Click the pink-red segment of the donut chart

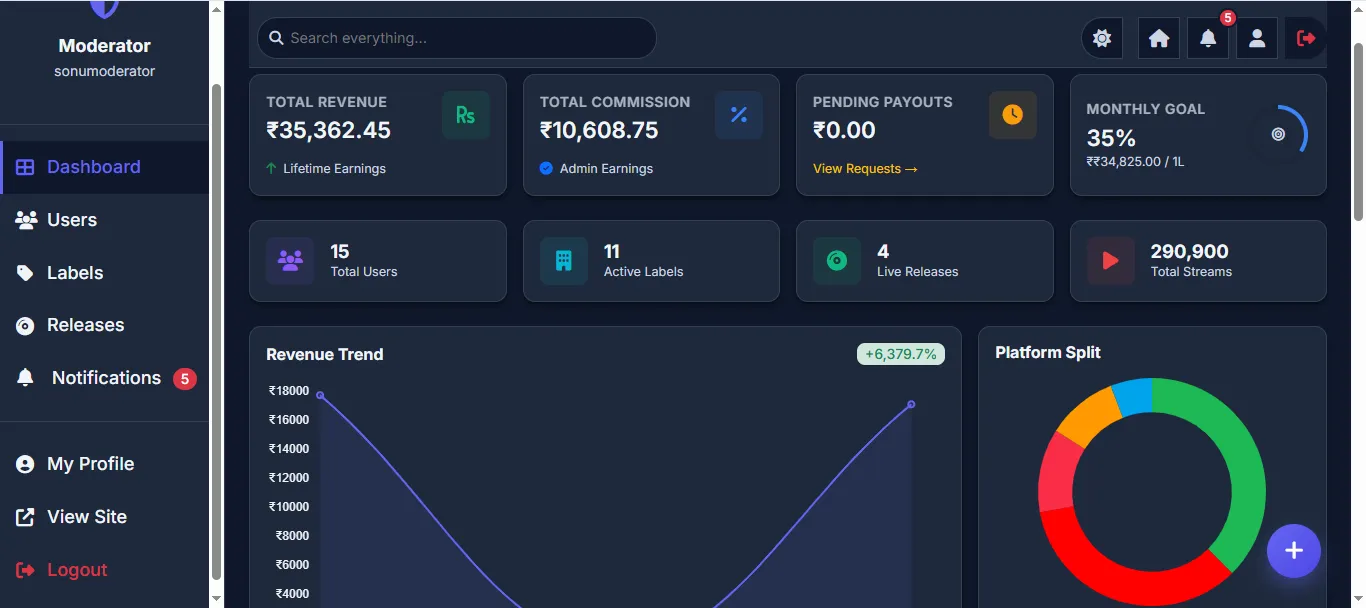(x=1057, y=475)
